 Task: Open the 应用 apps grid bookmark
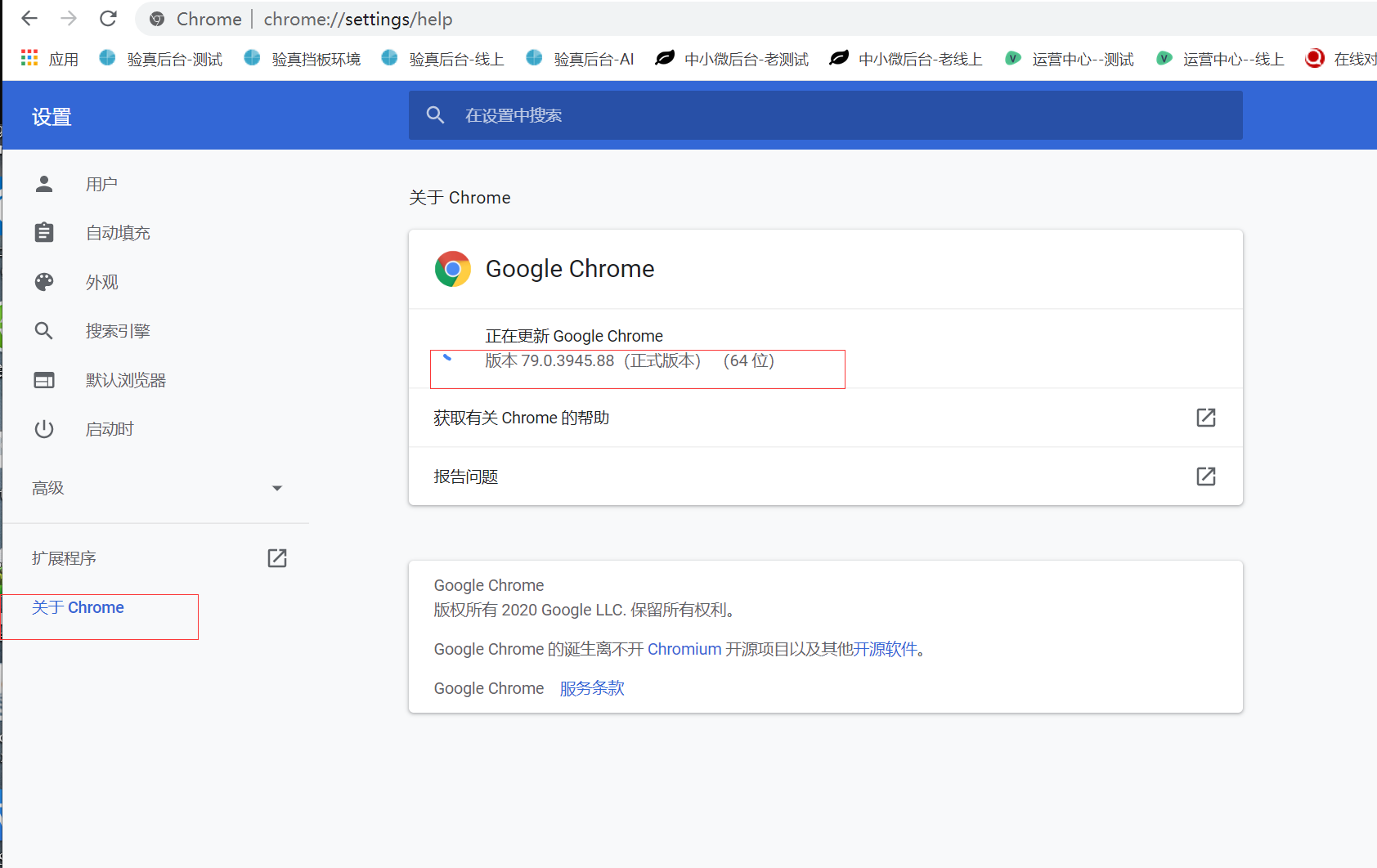(x=50, y=59)
